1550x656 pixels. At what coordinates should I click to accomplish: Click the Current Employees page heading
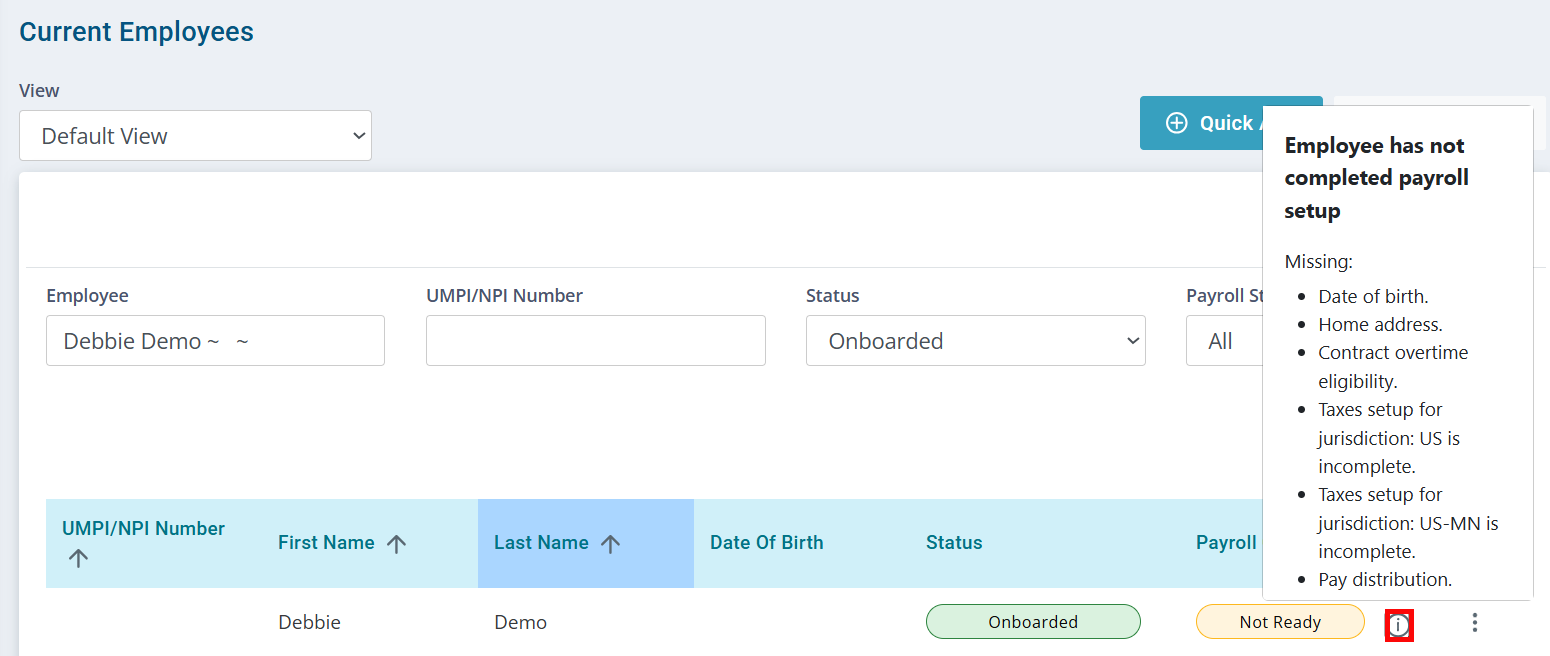137,32
